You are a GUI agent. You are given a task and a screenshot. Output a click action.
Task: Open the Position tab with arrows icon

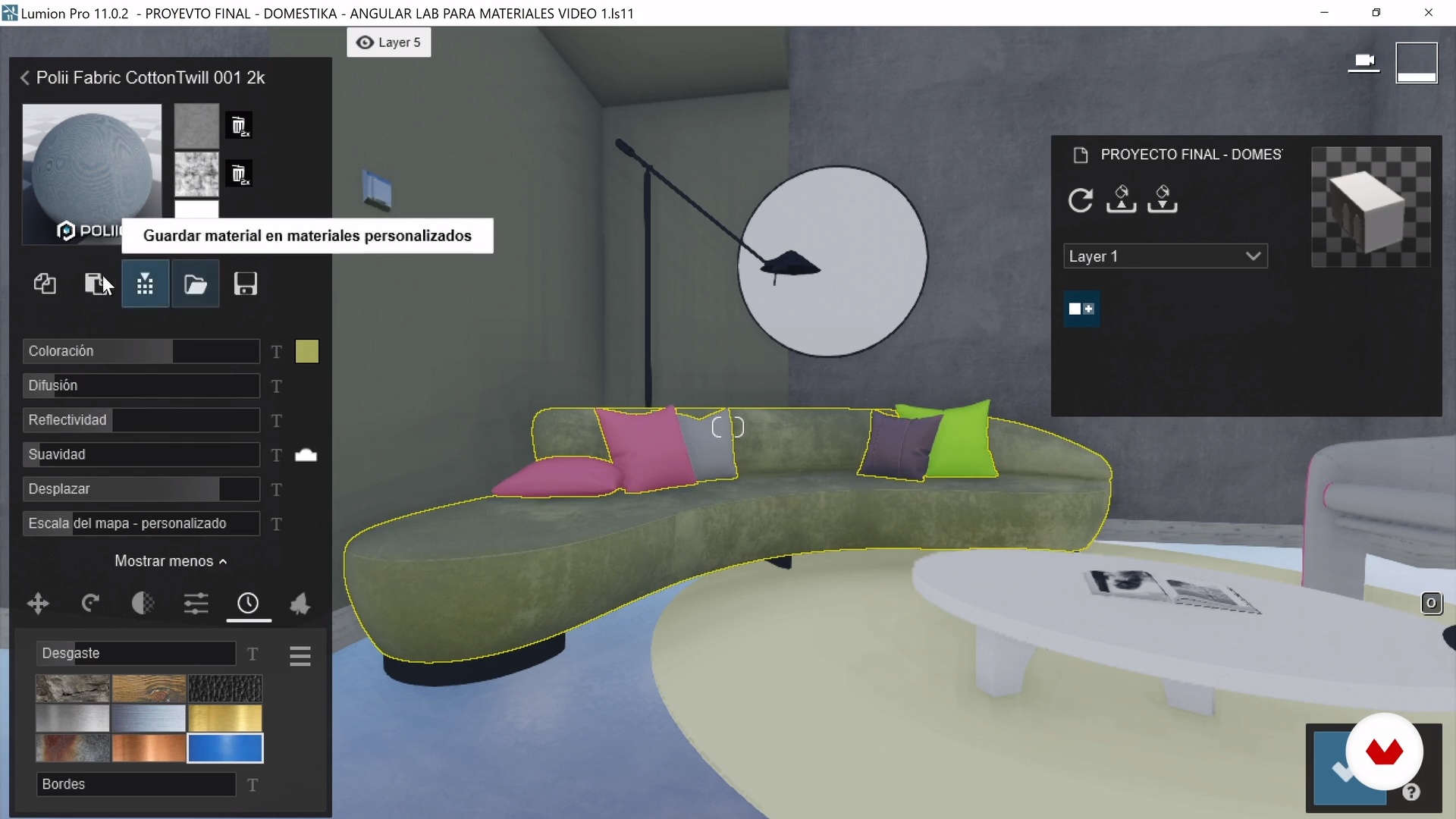(x=38, y=604)
